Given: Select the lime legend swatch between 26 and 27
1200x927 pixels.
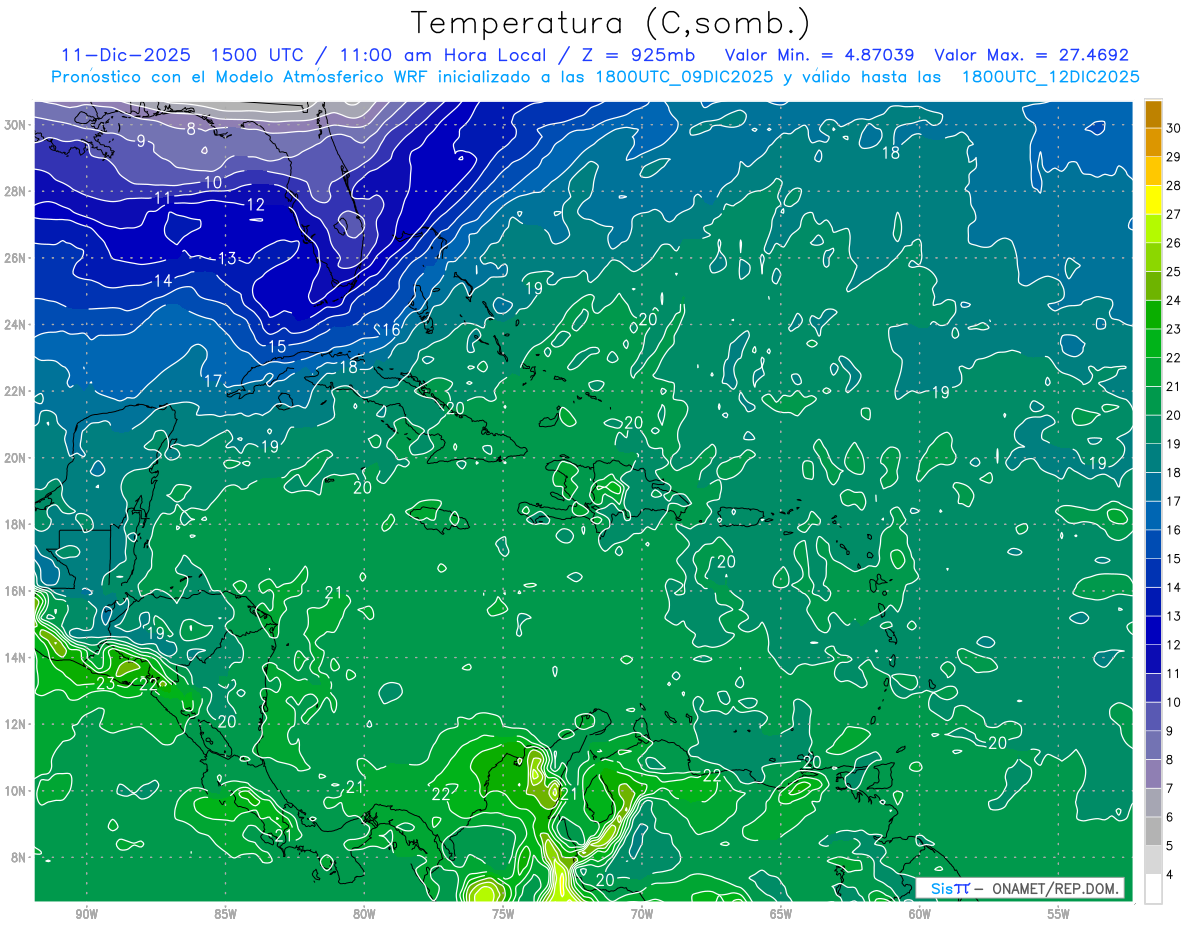Looking at the screenshot, I should pyautogui.click(x=1154, y=229).
